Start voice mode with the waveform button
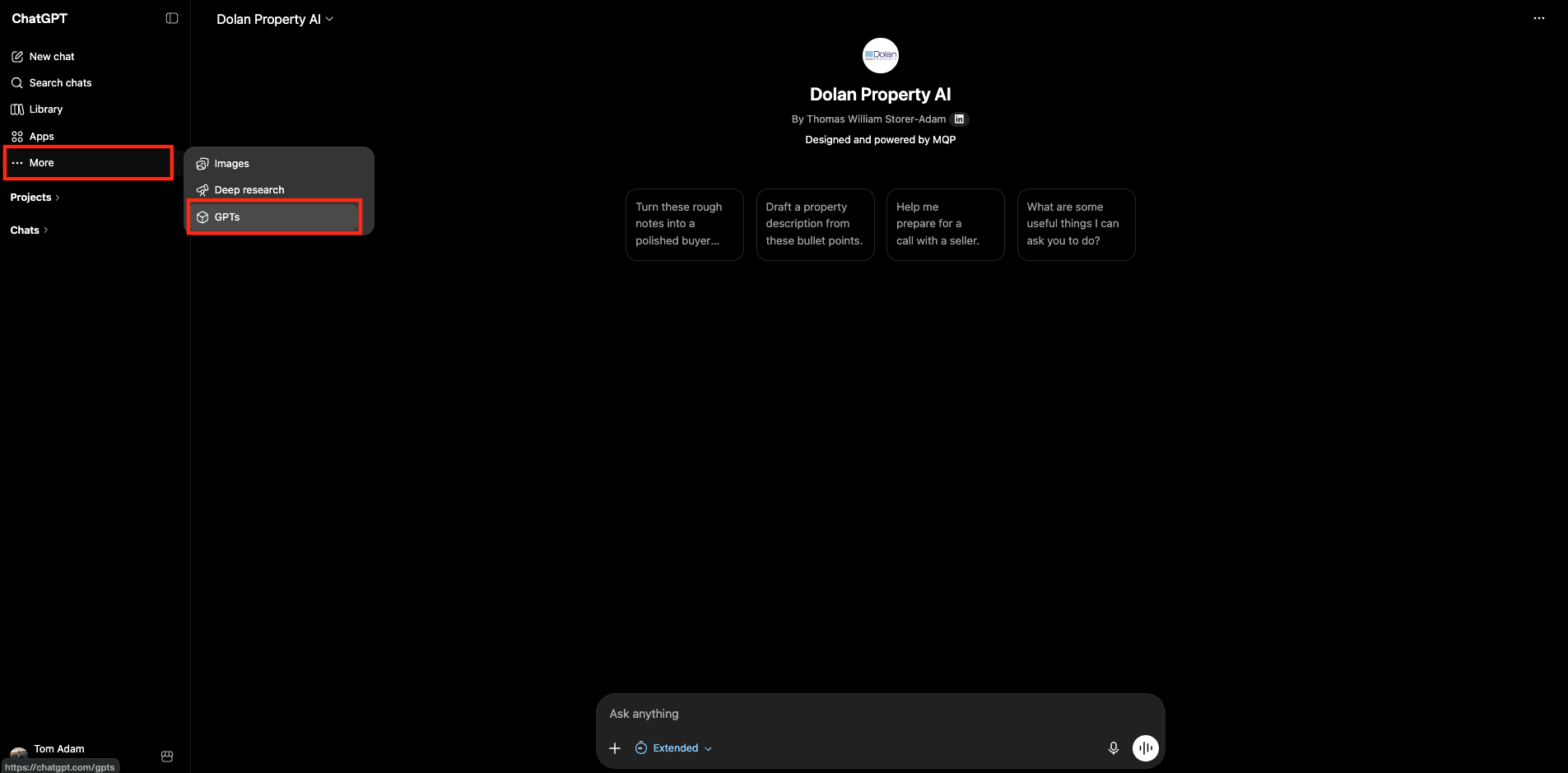 (x=1146, y=748)
